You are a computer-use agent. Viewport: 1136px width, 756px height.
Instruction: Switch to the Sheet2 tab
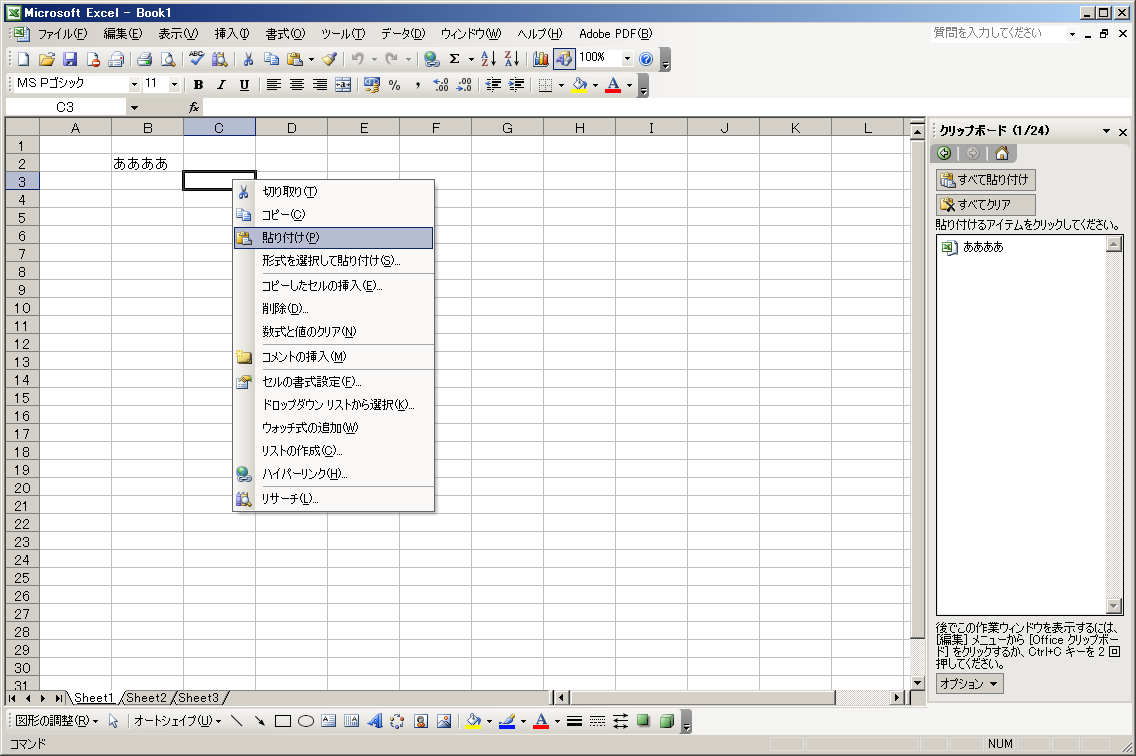146,698
